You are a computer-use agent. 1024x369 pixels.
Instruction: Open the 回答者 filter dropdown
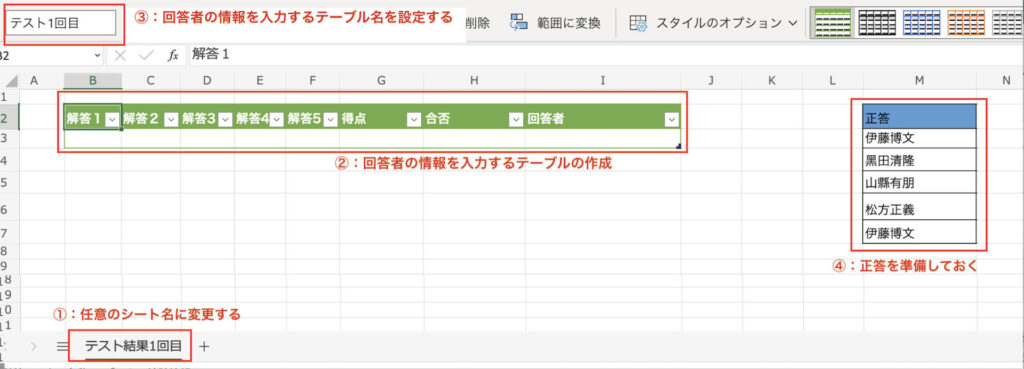pos(672,119)
